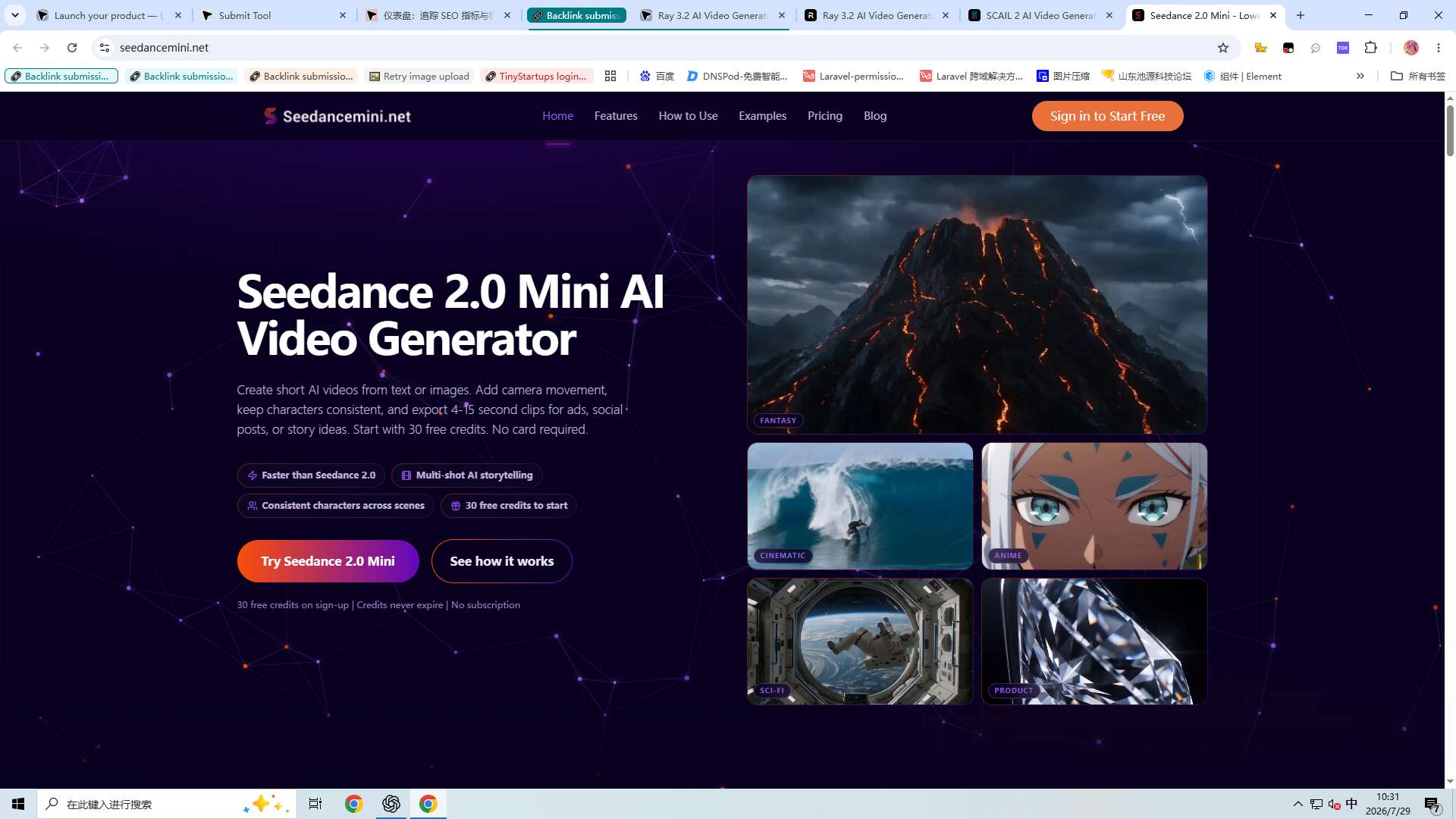Open the notification center icon

pyautogui.click(x=1432, y=804)
